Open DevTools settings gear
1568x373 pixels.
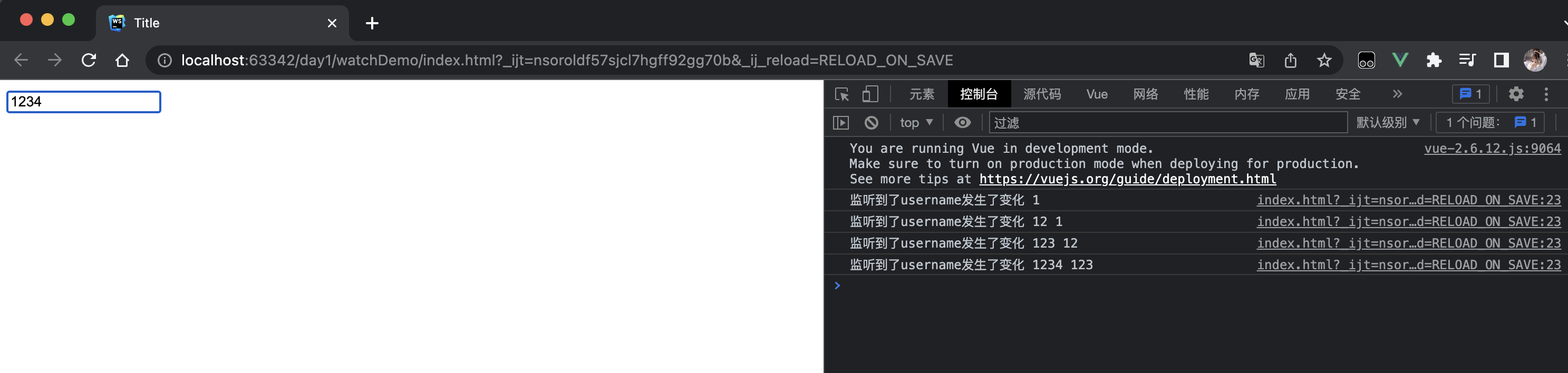click(x=1516, y=94)
